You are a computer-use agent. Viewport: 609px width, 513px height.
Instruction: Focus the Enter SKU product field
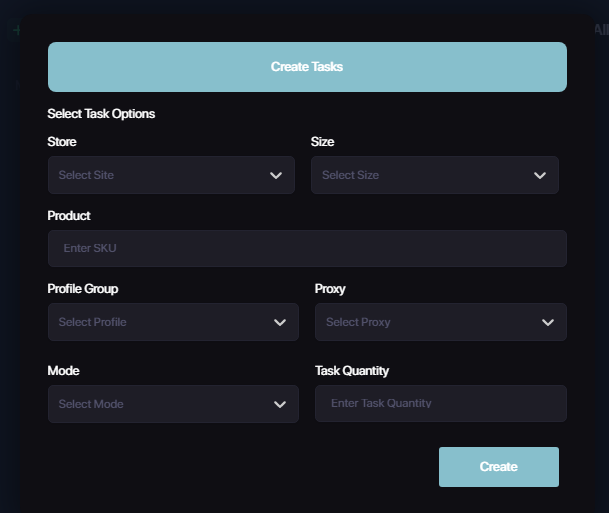307,248
